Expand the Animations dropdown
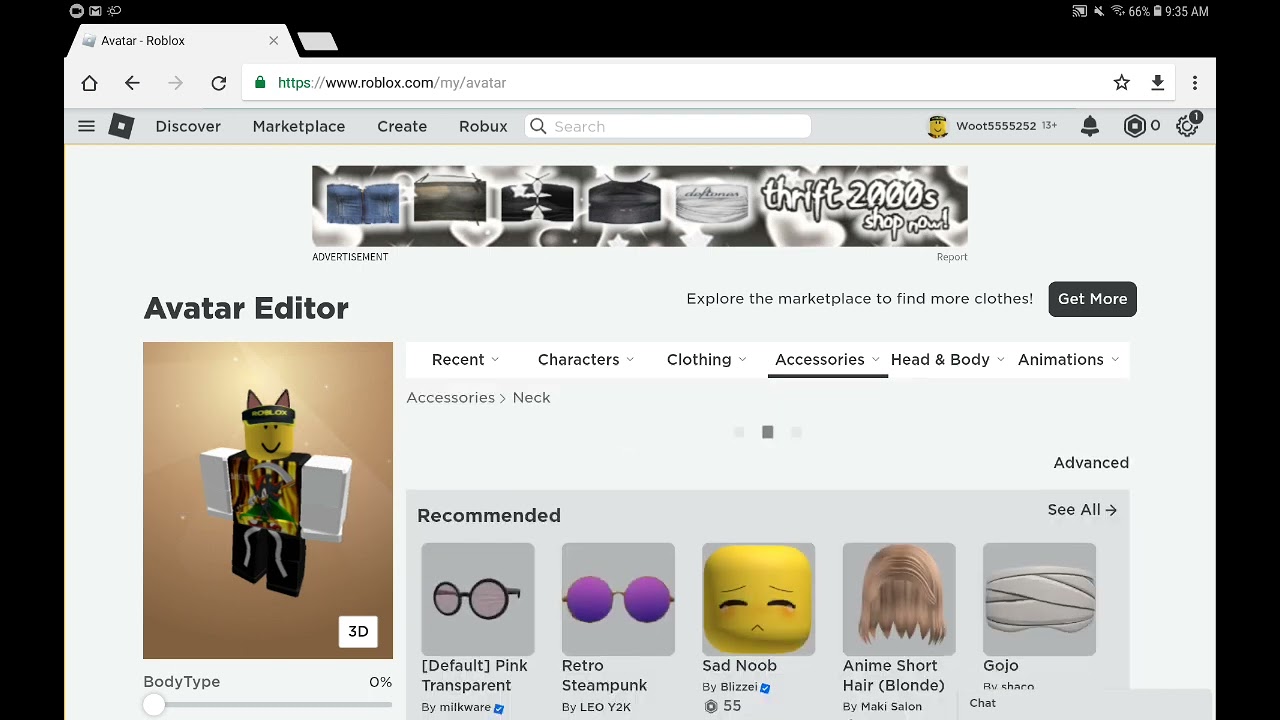Viewport: 1280px width, 720px height. click(x=1068, y=360)
